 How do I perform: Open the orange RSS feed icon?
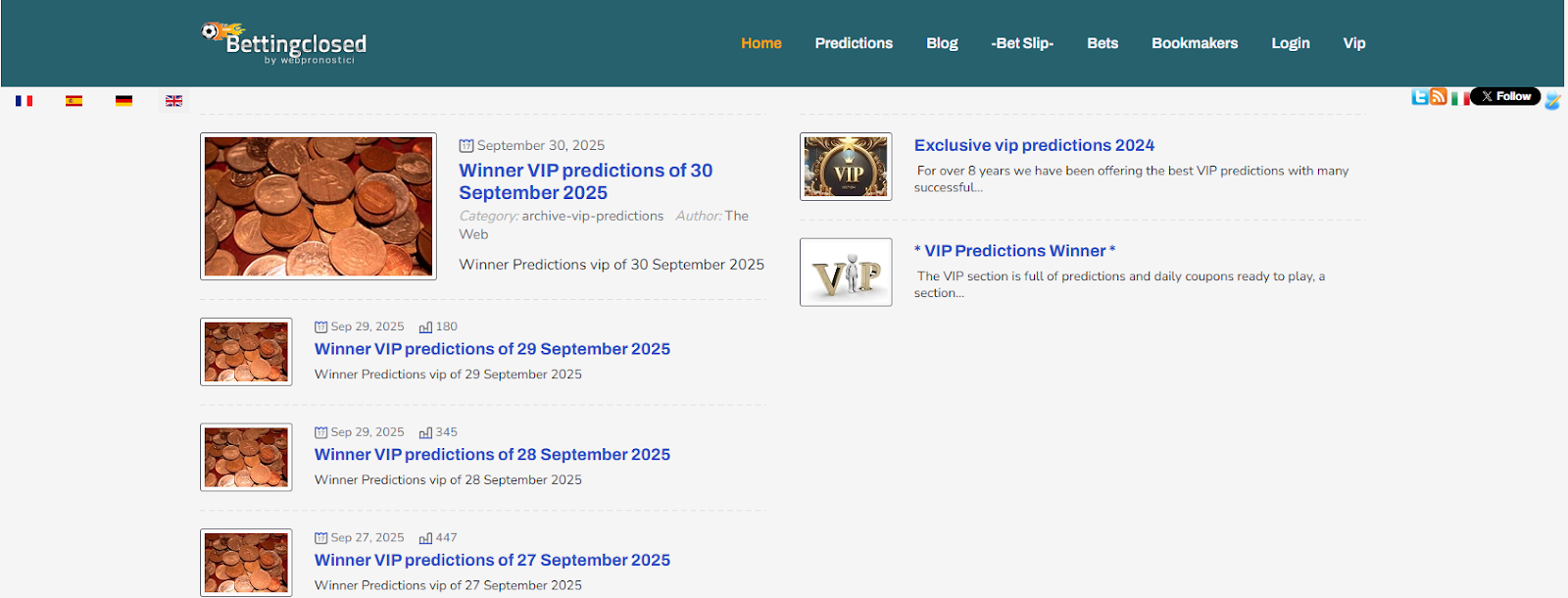pos(1439,97)
